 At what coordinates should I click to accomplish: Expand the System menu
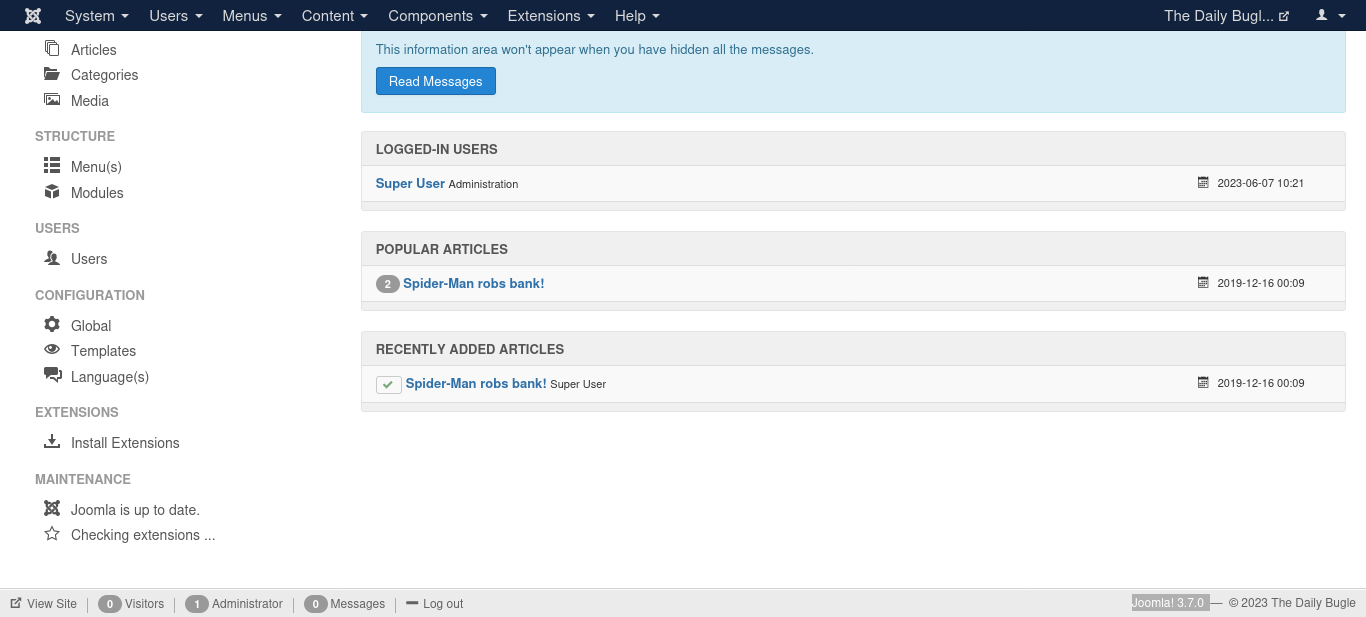click(96, 16)
